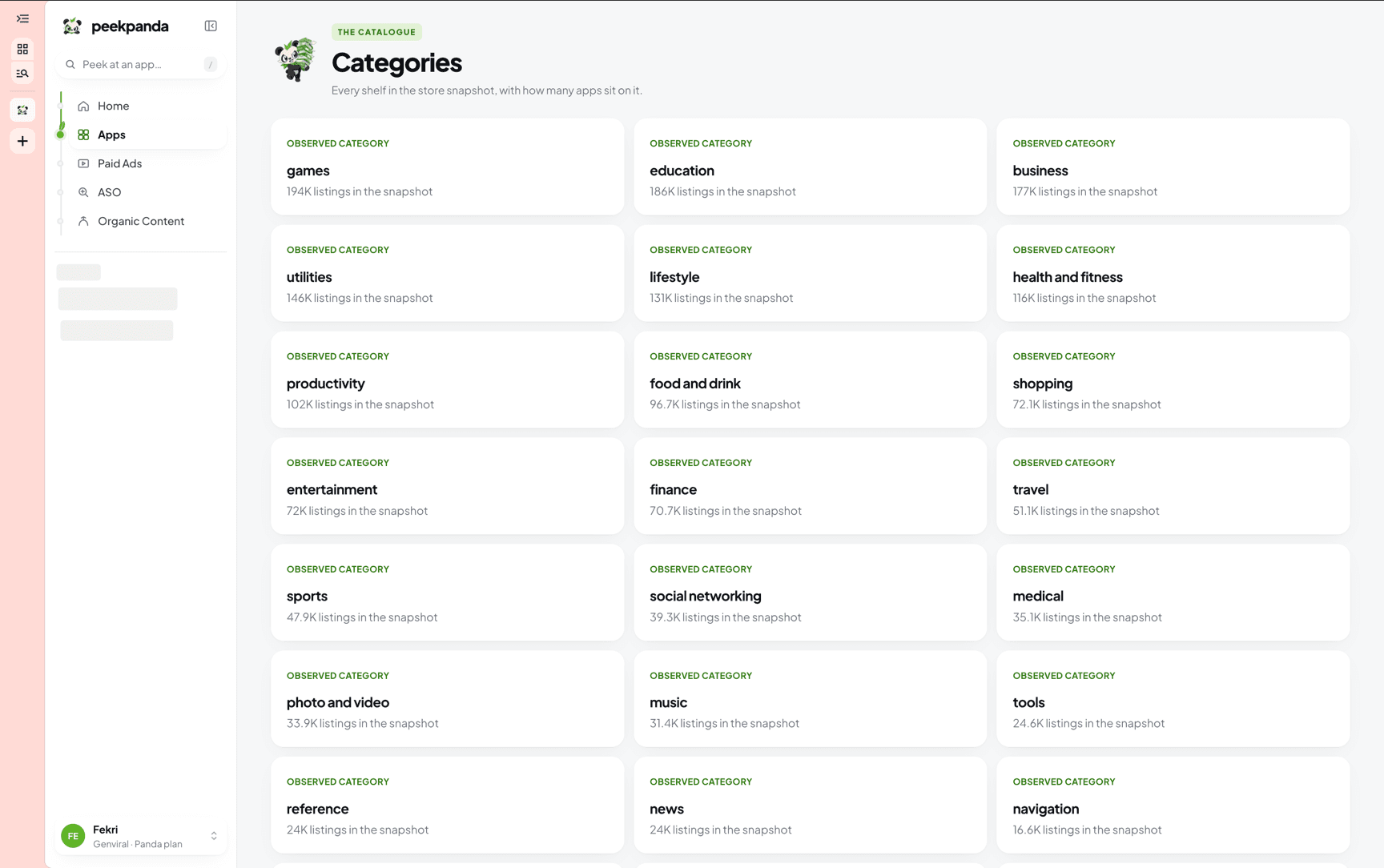This screenshot has height=868, width=1384.
Task: Click the peekpanda panda logo
Action: pos(72,26)
